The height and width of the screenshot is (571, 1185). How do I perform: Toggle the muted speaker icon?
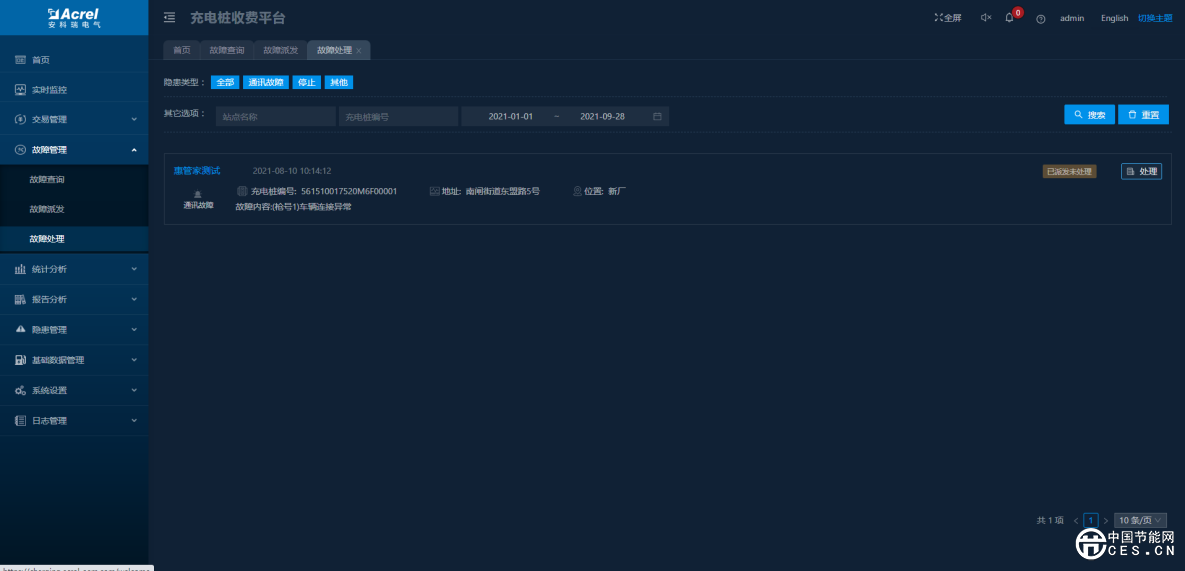point(985,17)
